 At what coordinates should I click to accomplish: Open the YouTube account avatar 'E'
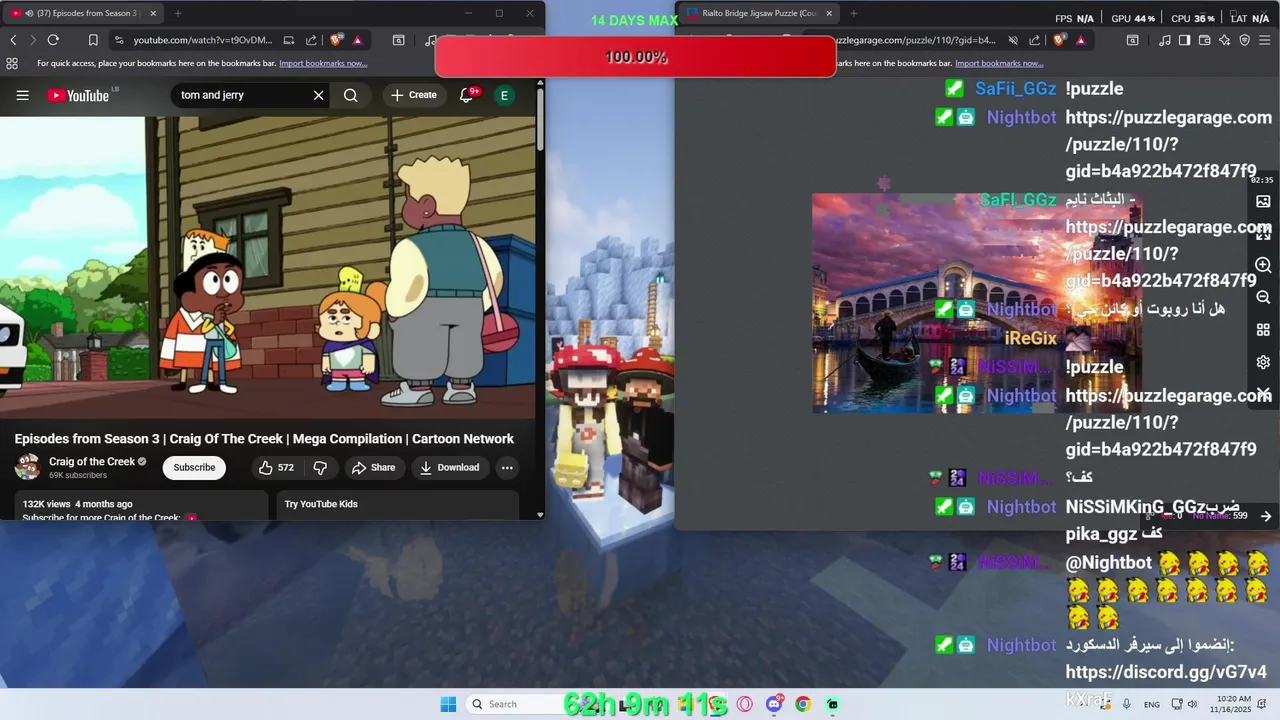point(504,95)
